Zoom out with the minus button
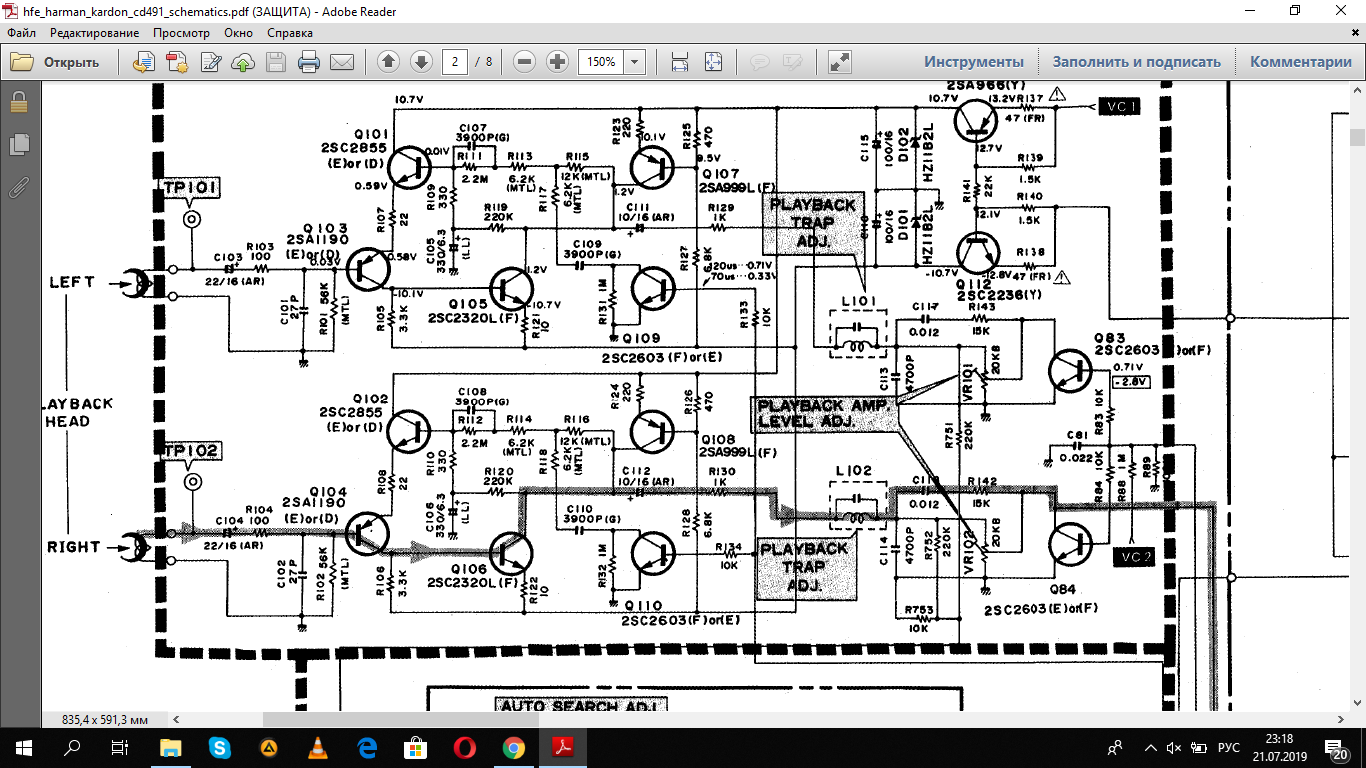 [x=525, y=62]
